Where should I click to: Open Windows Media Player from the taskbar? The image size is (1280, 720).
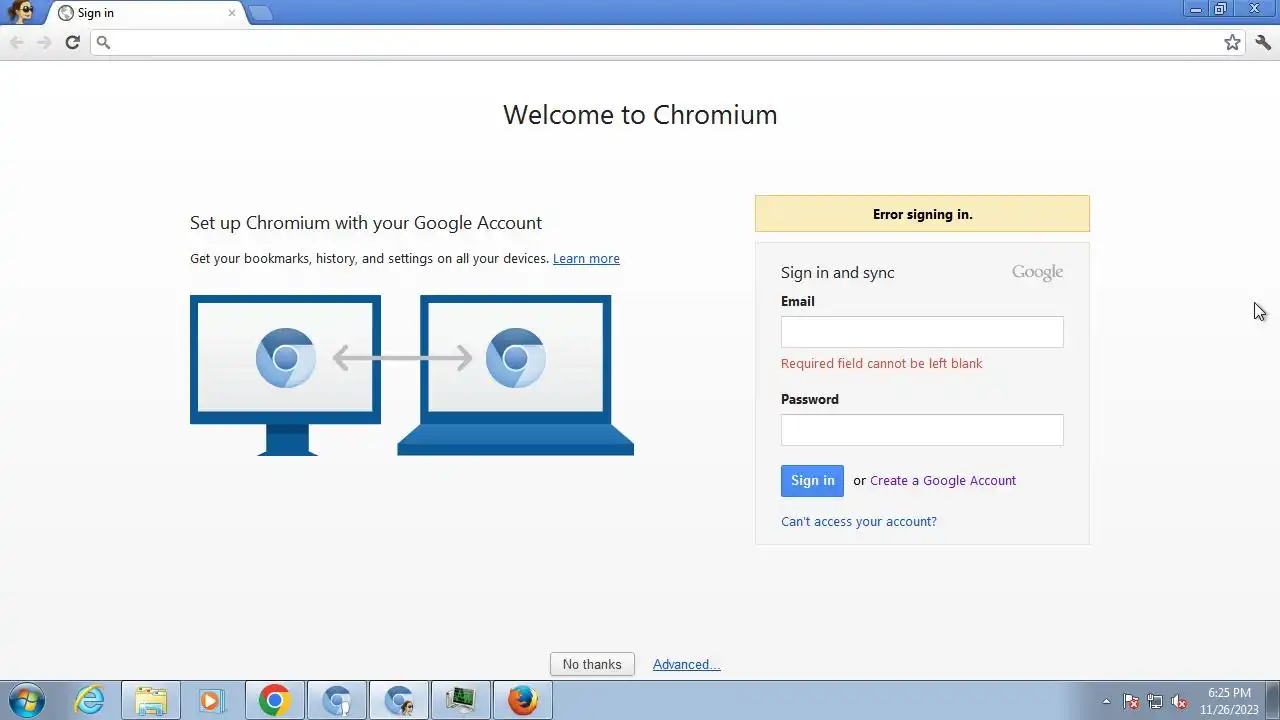point(212,700)
